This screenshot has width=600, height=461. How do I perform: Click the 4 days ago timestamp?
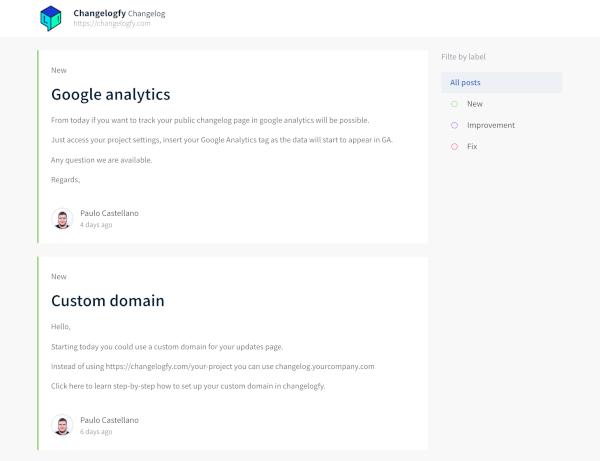pyautogui.click(x=96, y=225)
